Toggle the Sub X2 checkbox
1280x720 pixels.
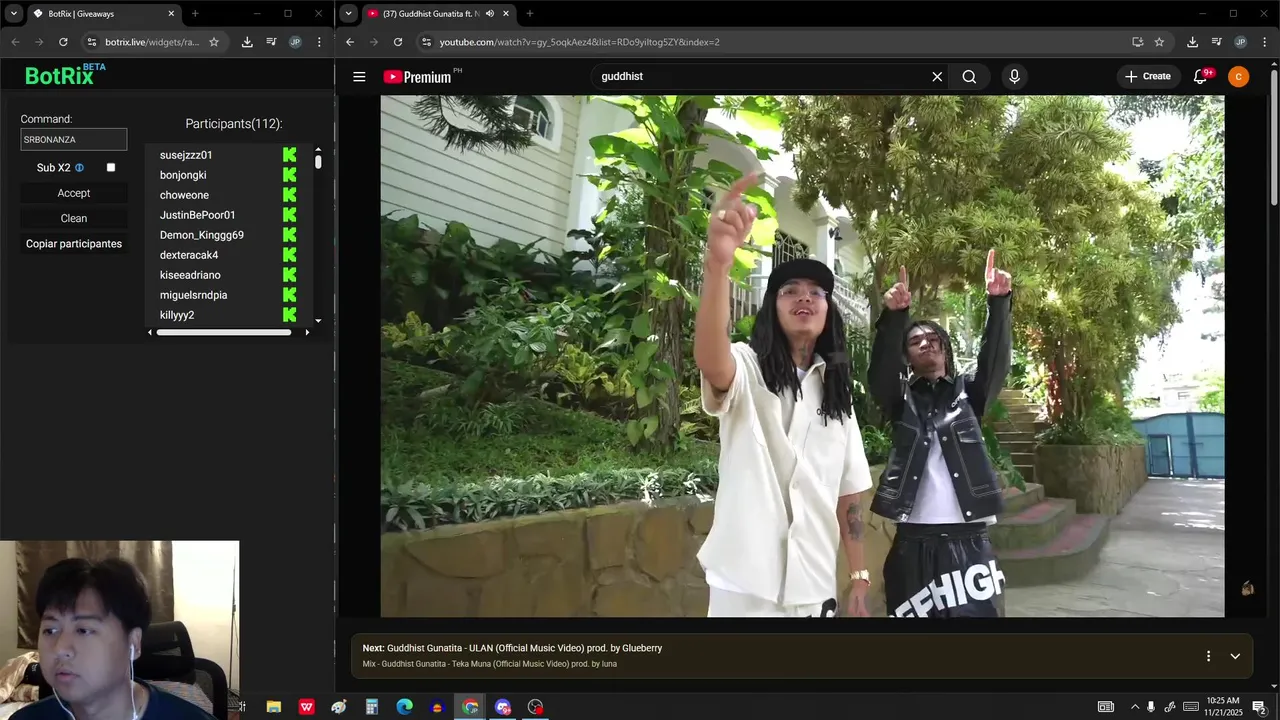(111, 168)
